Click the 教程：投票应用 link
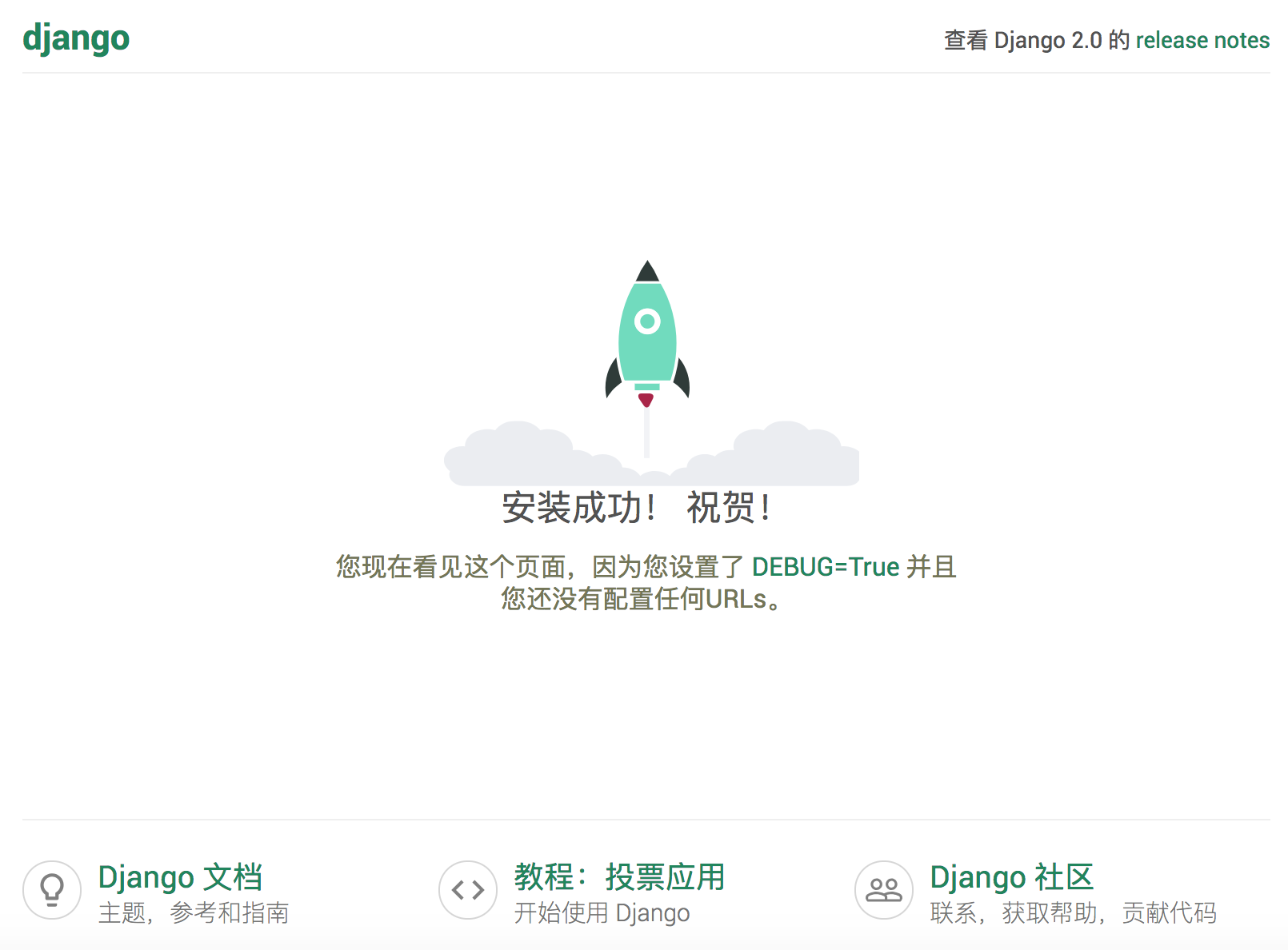This screenshot has width=1288, height=950. [x=620, y=877]
